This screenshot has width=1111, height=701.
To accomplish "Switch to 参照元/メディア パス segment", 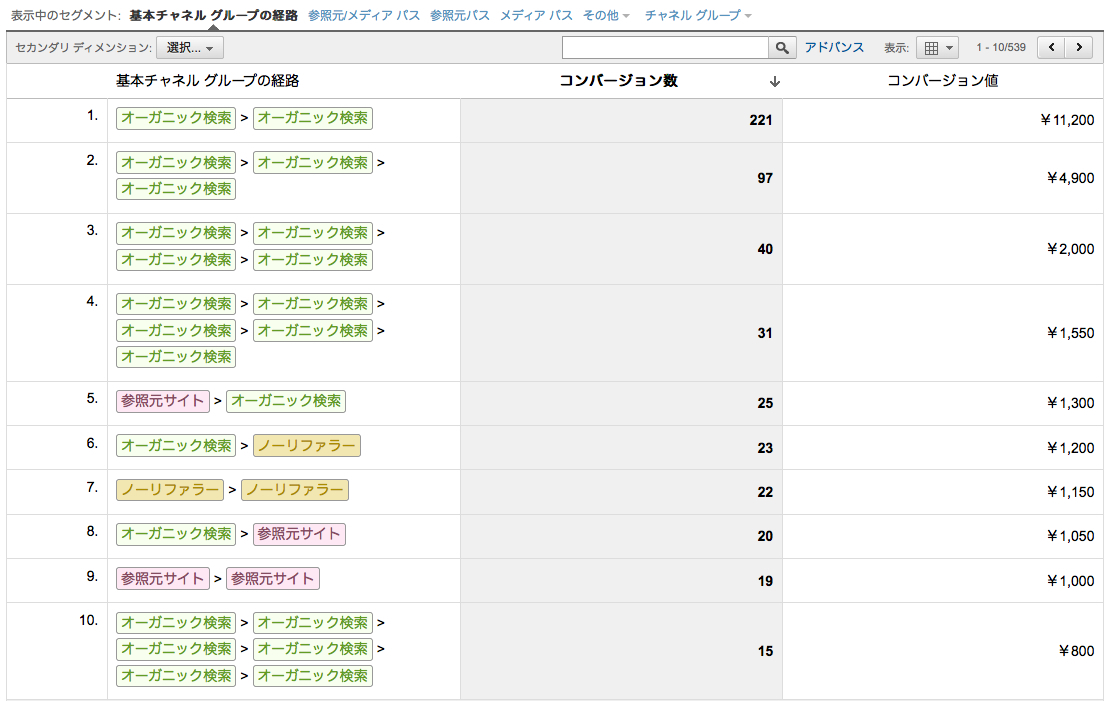I will (x=363, y=15).
